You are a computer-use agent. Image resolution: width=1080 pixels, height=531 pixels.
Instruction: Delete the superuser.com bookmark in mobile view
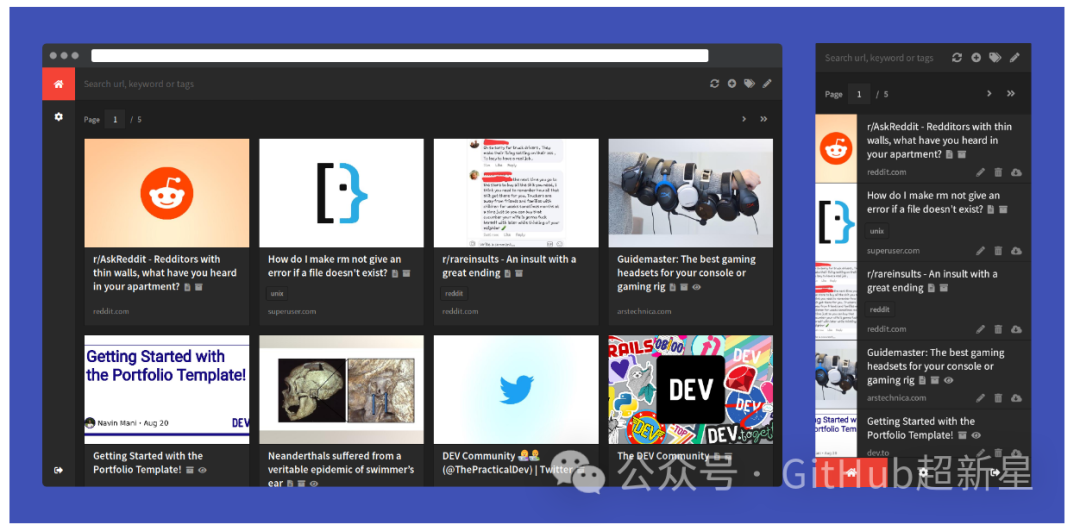click(x=998, y=251)
